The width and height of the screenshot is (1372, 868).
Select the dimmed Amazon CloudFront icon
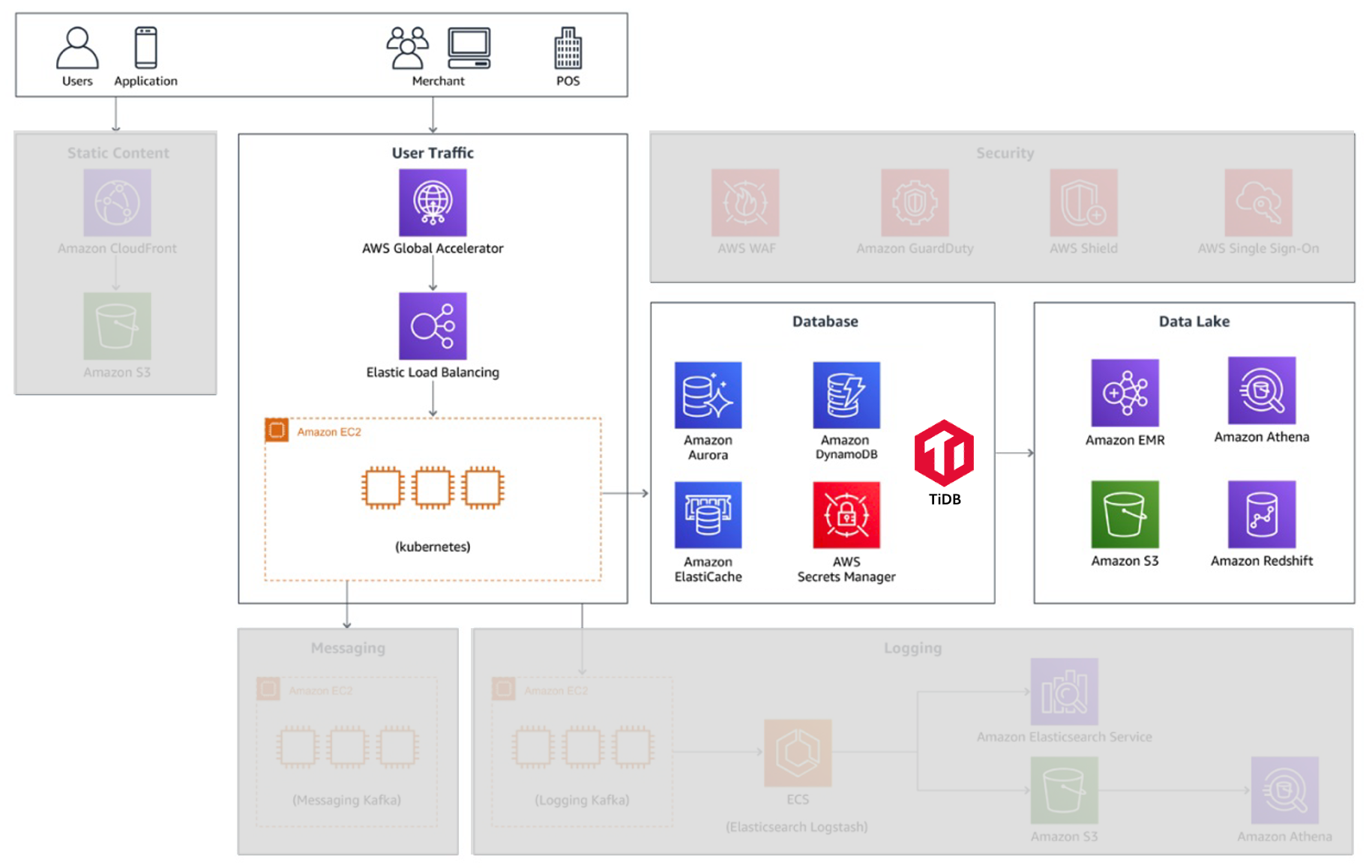coord(117,202)
